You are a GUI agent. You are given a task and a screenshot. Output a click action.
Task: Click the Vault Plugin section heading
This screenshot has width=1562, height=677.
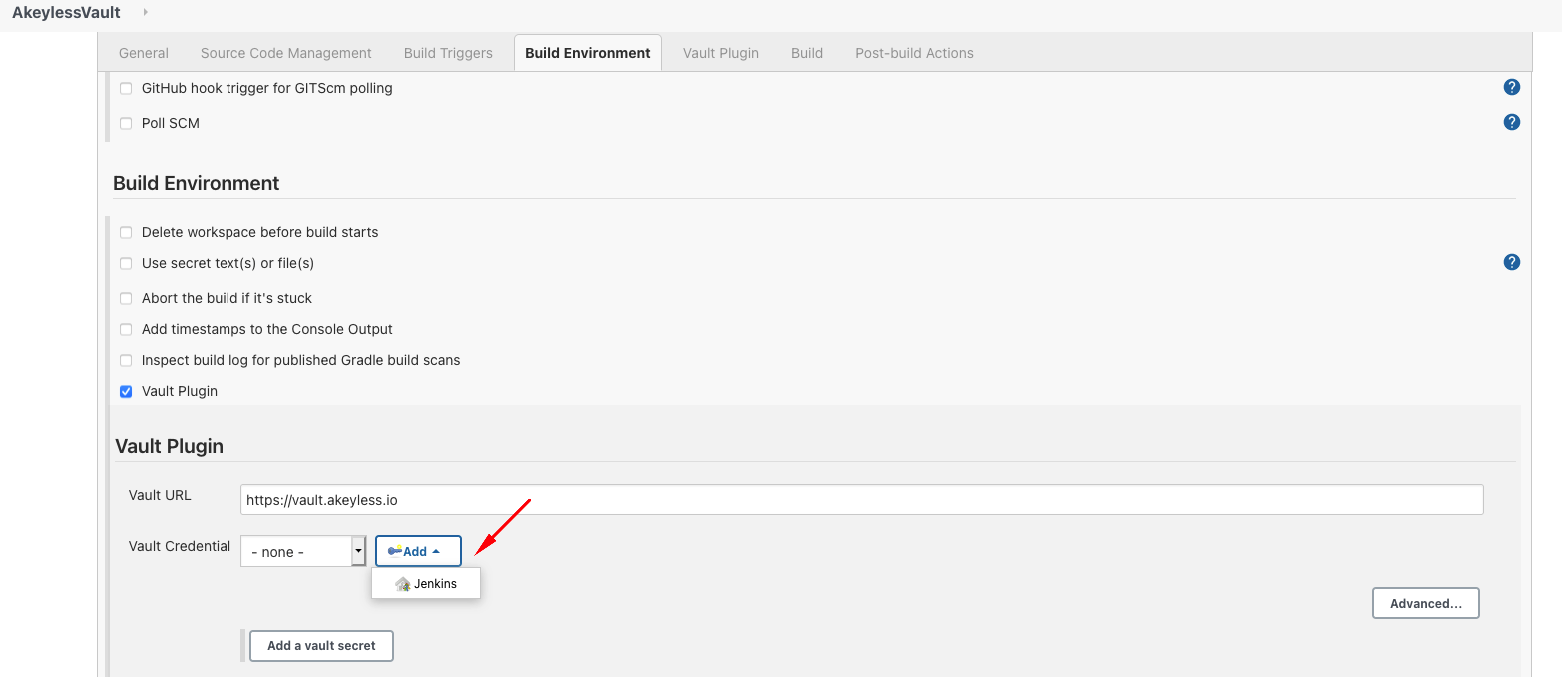coord(170,446)
